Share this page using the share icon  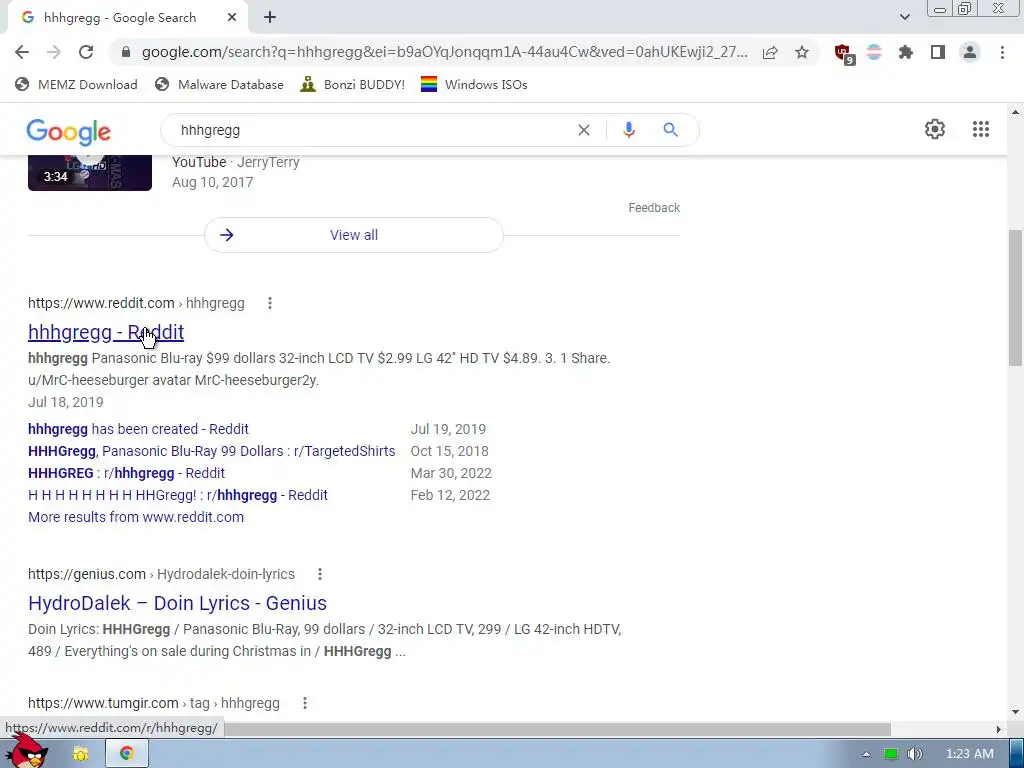point(770,52)
